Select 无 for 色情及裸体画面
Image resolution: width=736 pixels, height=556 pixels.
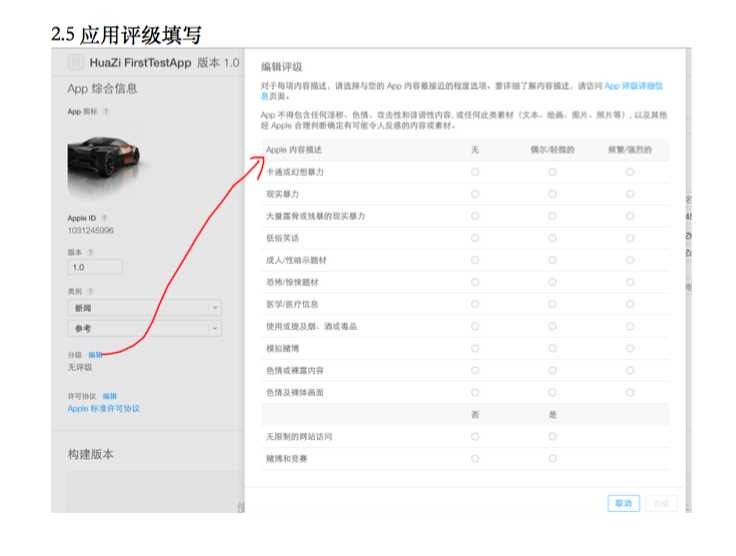click(x=475, y=393)
